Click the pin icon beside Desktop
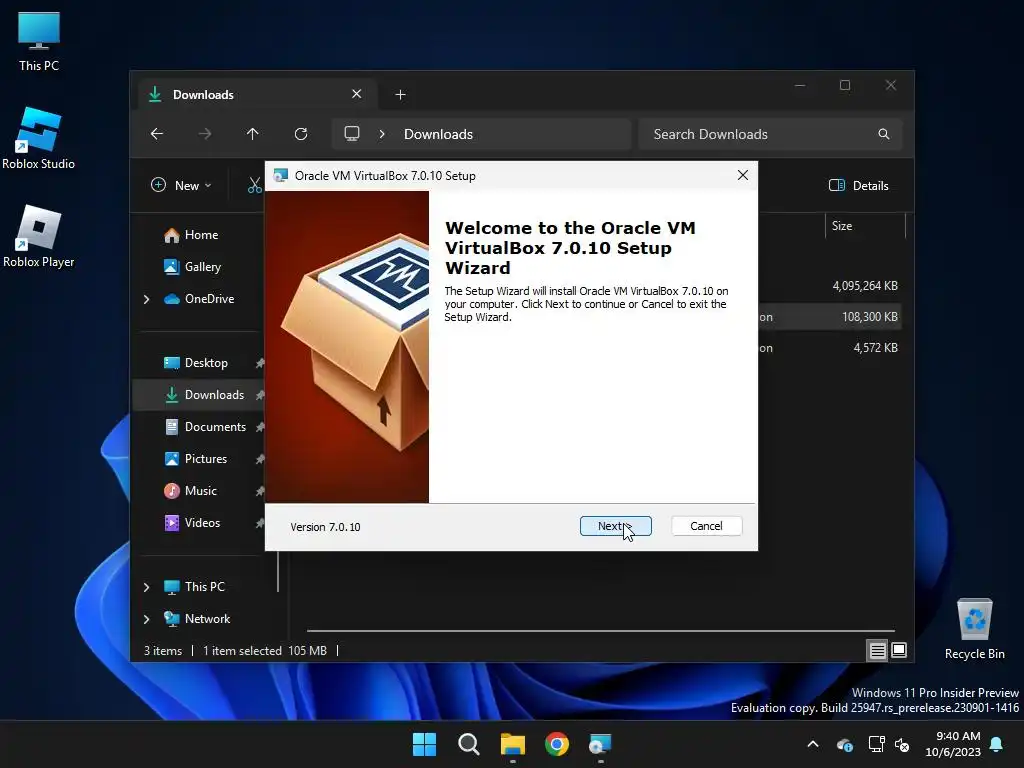This screenshot has height=768, width=1024. coord(259,363)
